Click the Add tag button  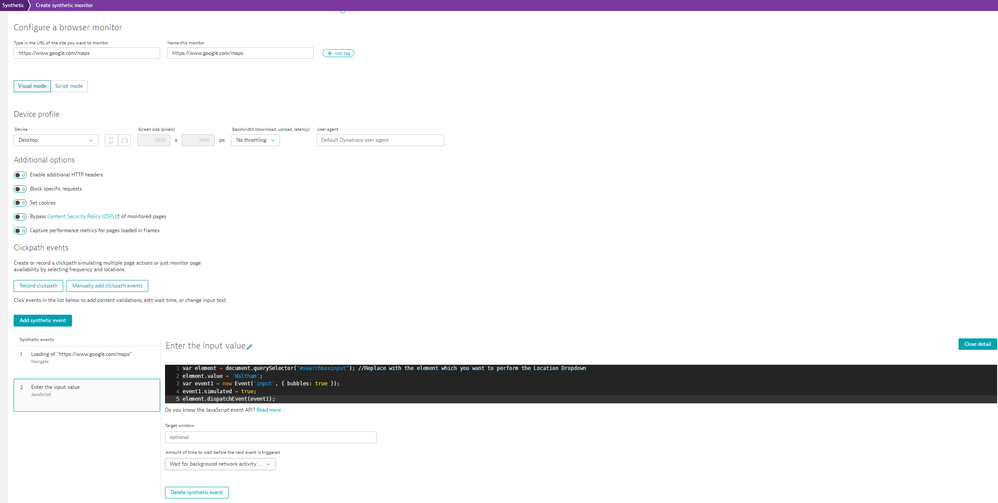click(x=338, y=53)
